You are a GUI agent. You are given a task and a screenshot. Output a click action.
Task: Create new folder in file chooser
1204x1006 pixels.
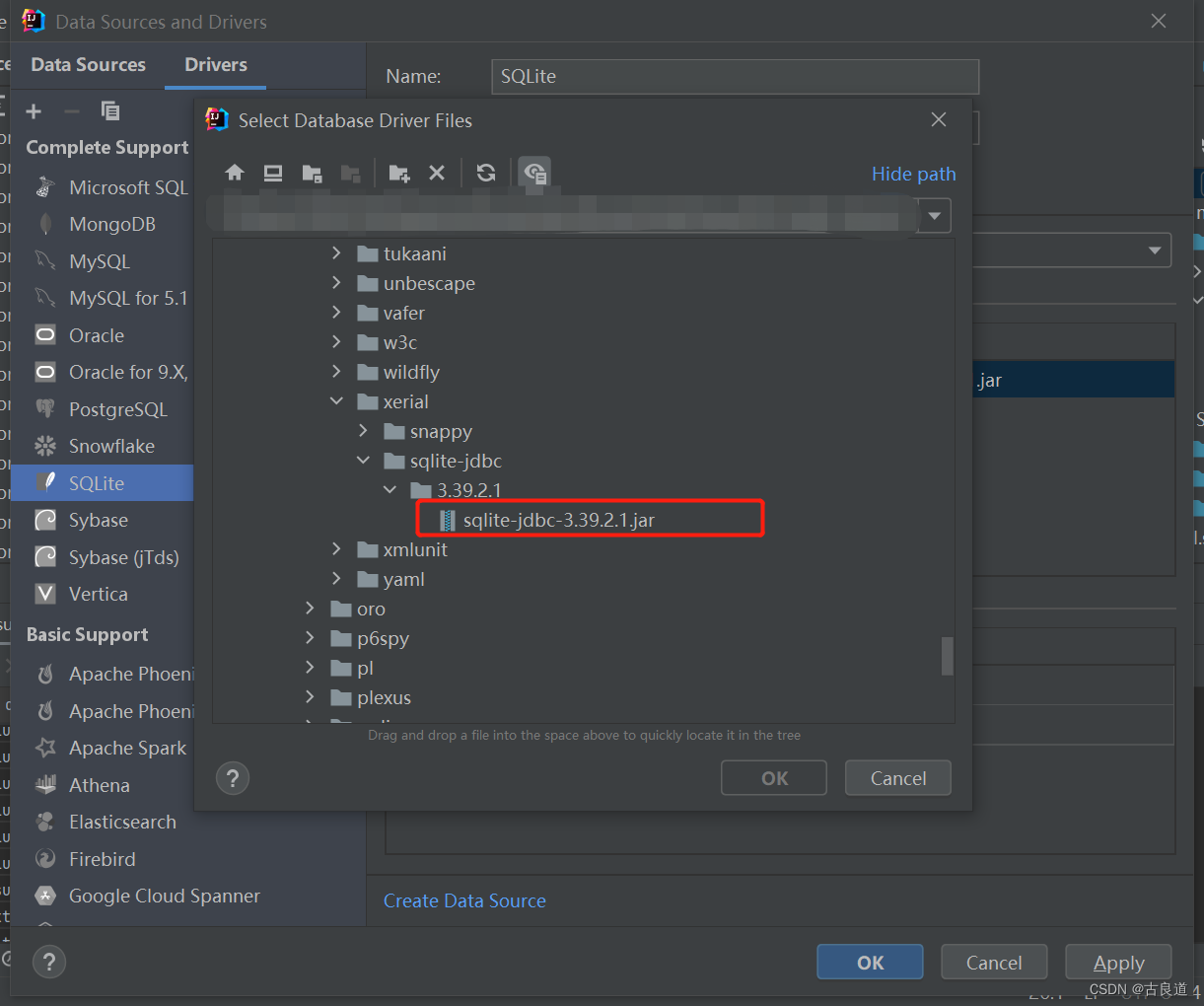click(399, 174)
